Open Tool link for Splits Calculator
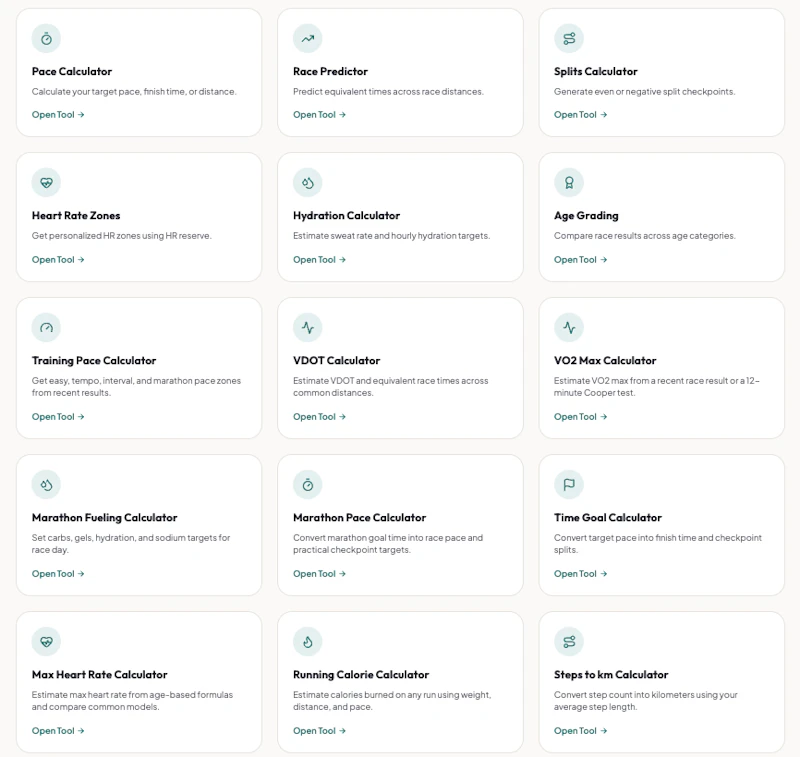 581,115
